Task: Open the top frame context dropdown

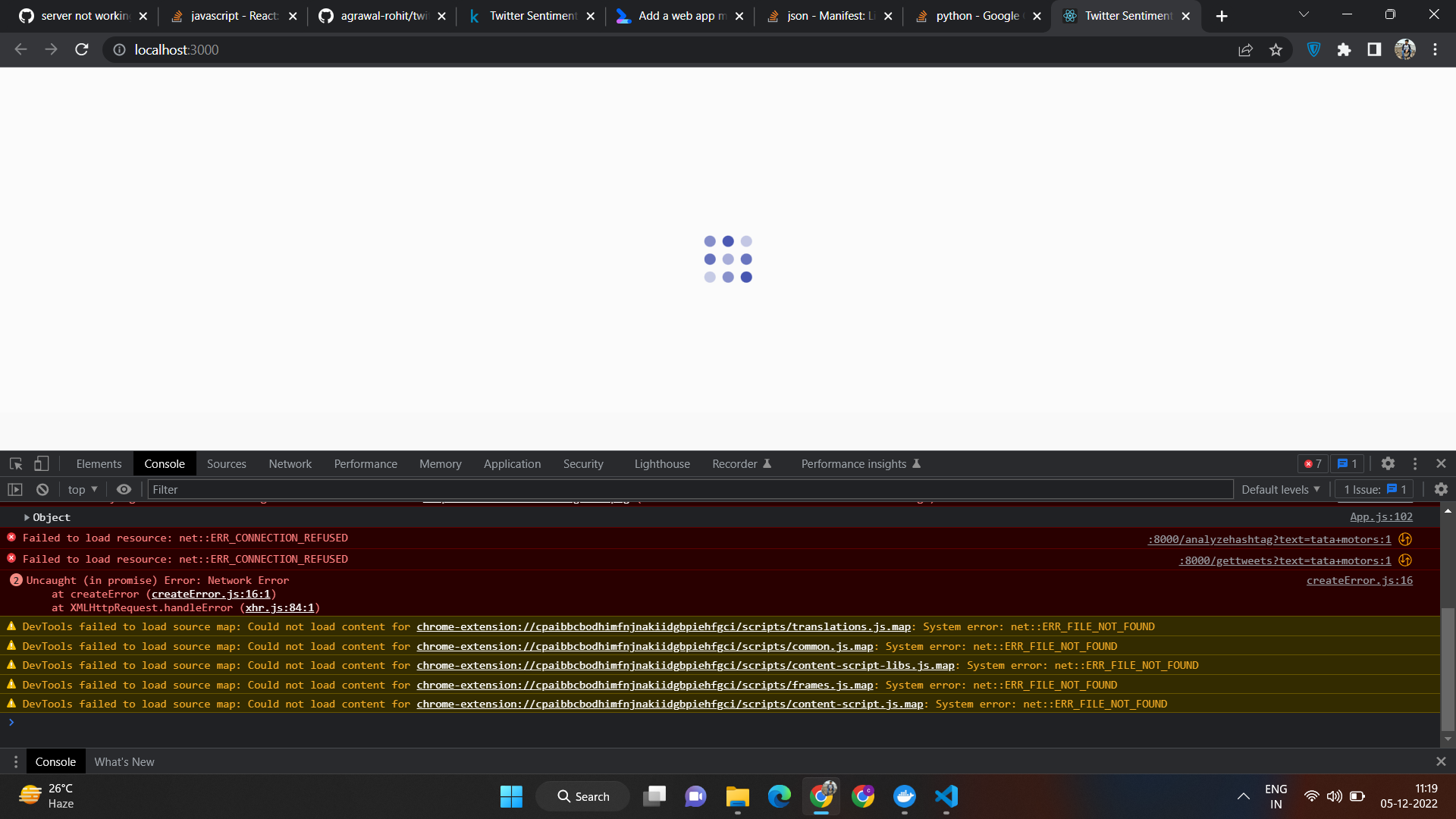Action: (81, 489)
